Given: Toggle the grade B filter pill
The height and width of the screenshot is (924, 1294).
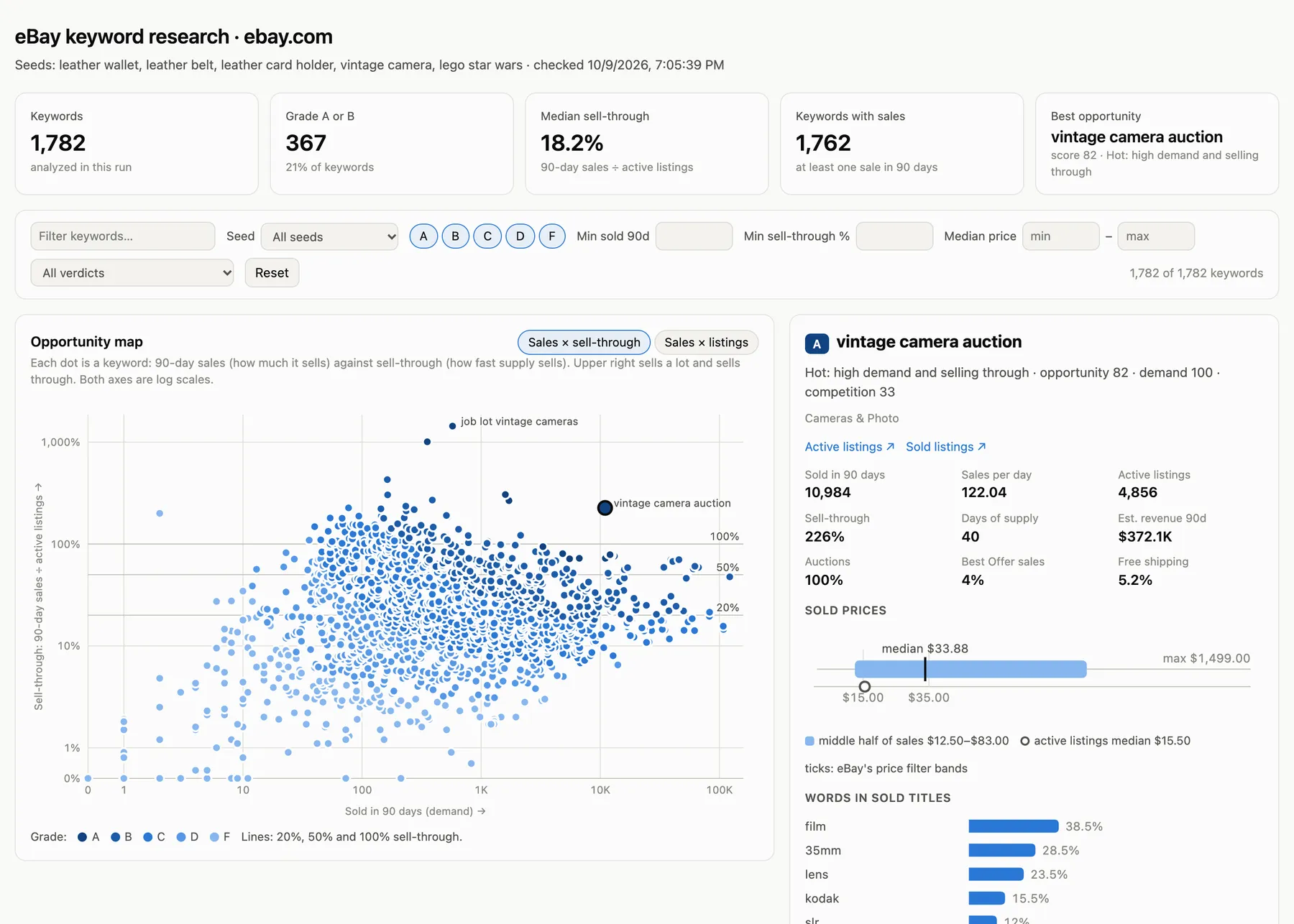Looking at the screenshot, I should coord(455,236).
